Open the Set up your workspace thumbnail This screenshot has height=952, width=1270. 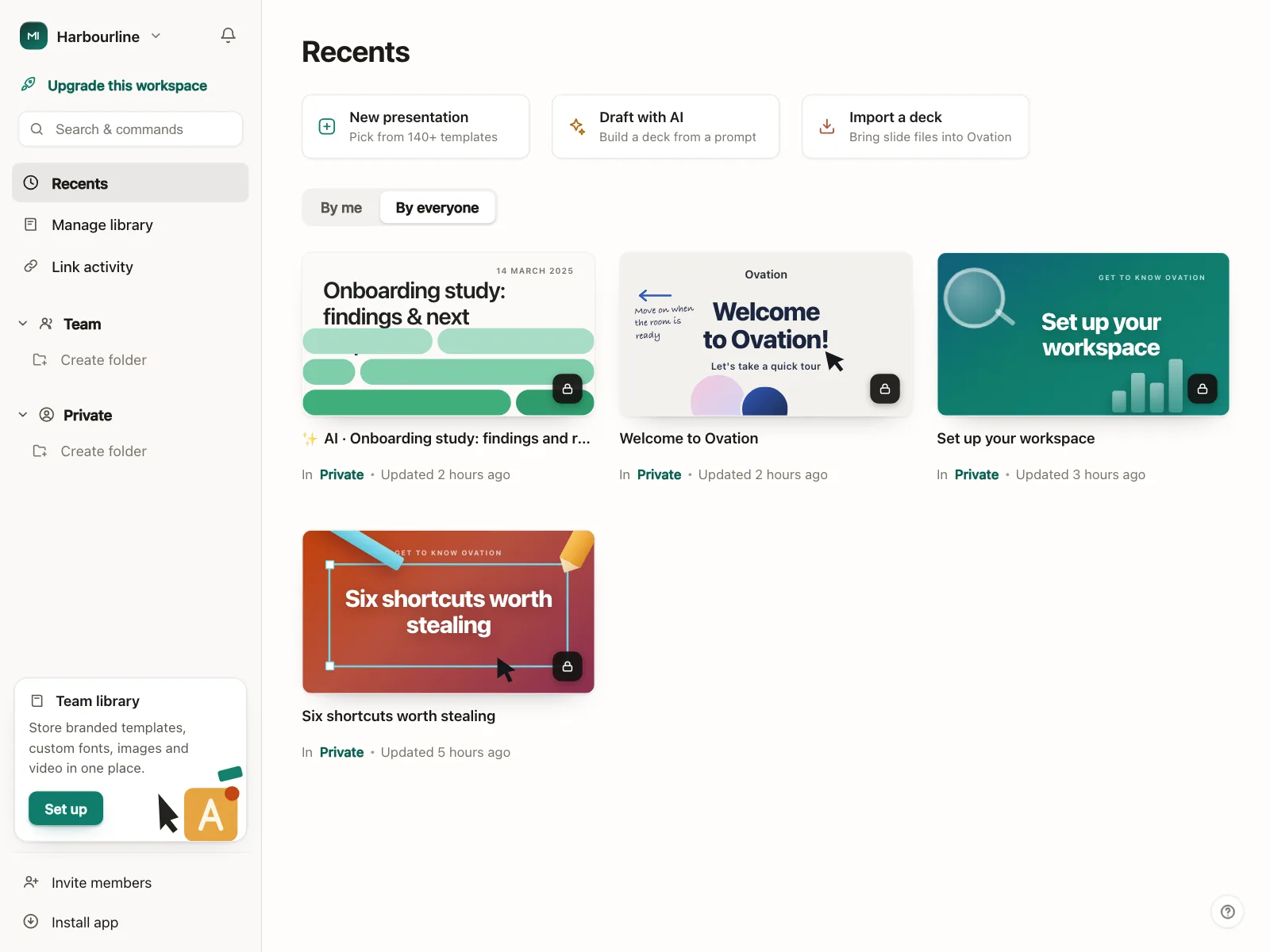(x=1083, y=334)
